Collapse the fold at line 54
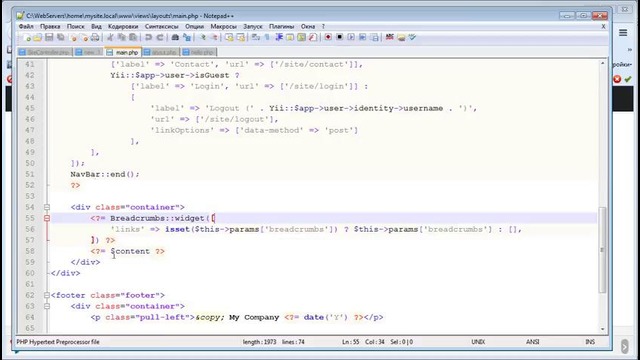Image resolution: width=640 pixels, height=360 pixels. click(x=47, y=207)
